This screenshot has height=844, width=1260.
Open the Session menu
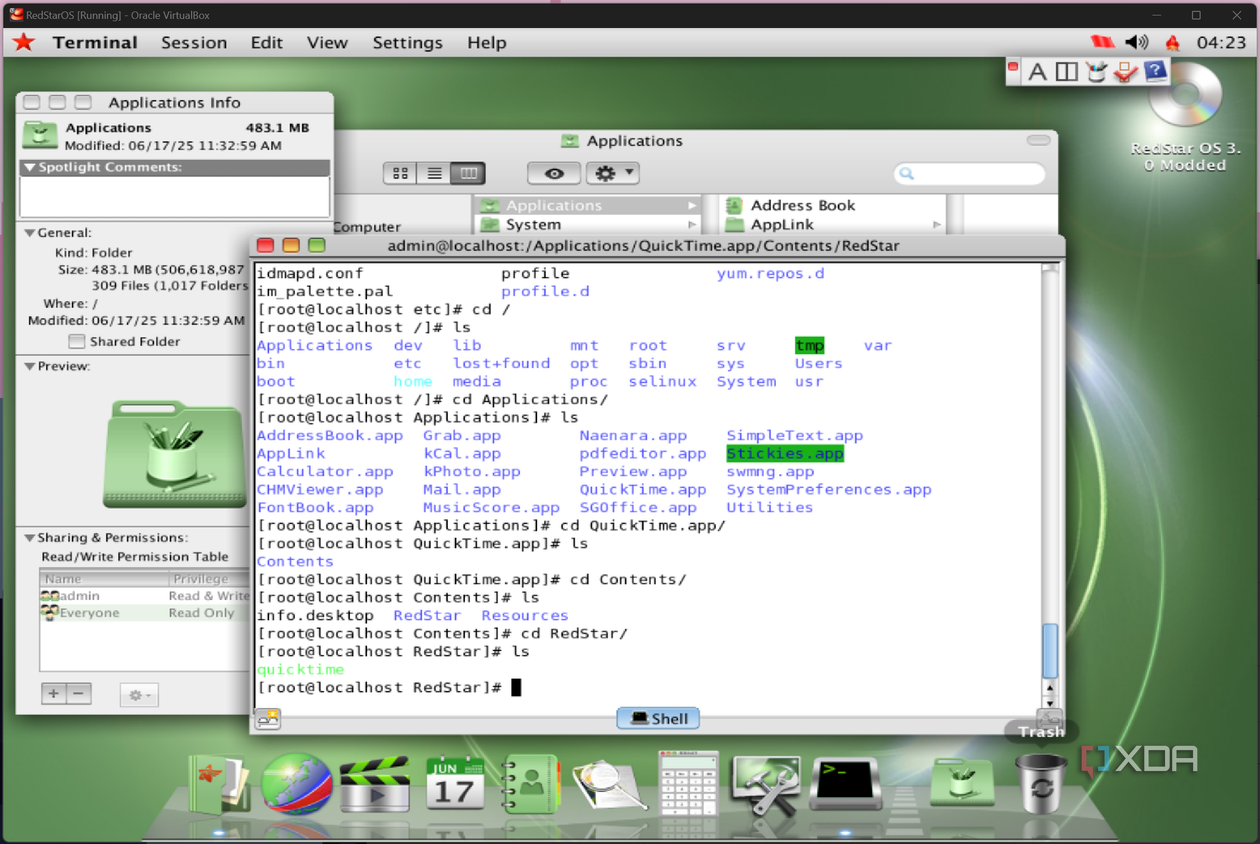pyautogui.click(x=194, y=42)
